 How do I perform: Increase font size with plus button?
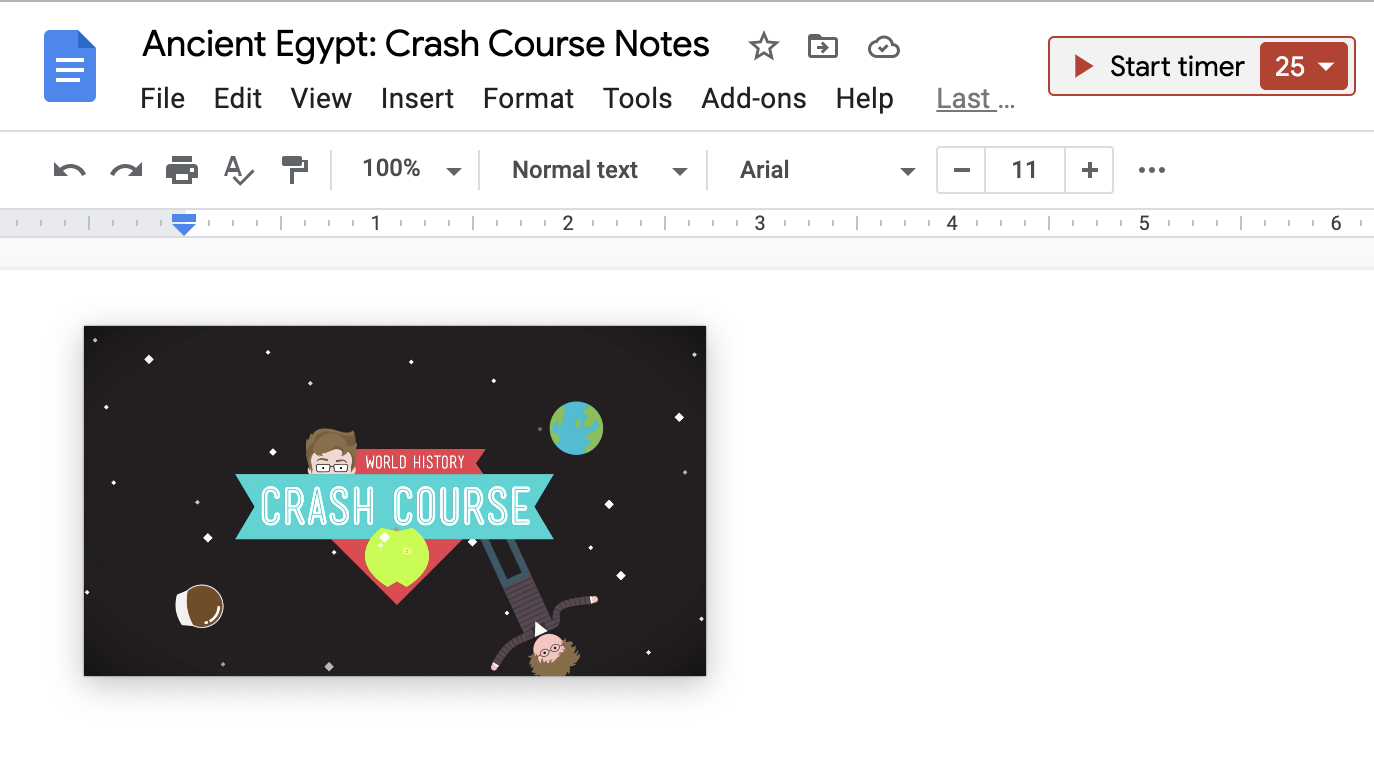[x=1089, y=170]
